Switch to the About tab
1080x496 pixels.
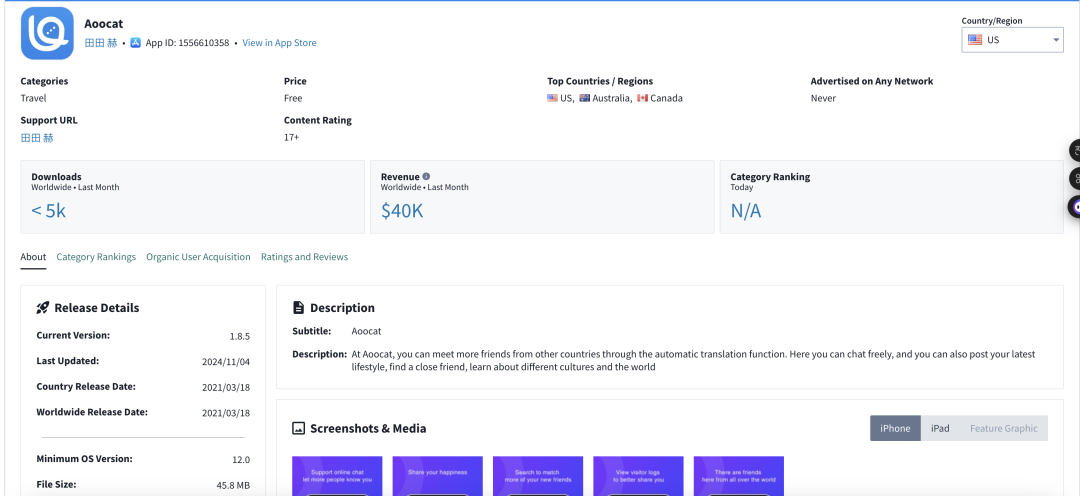[x=33, y=257]
